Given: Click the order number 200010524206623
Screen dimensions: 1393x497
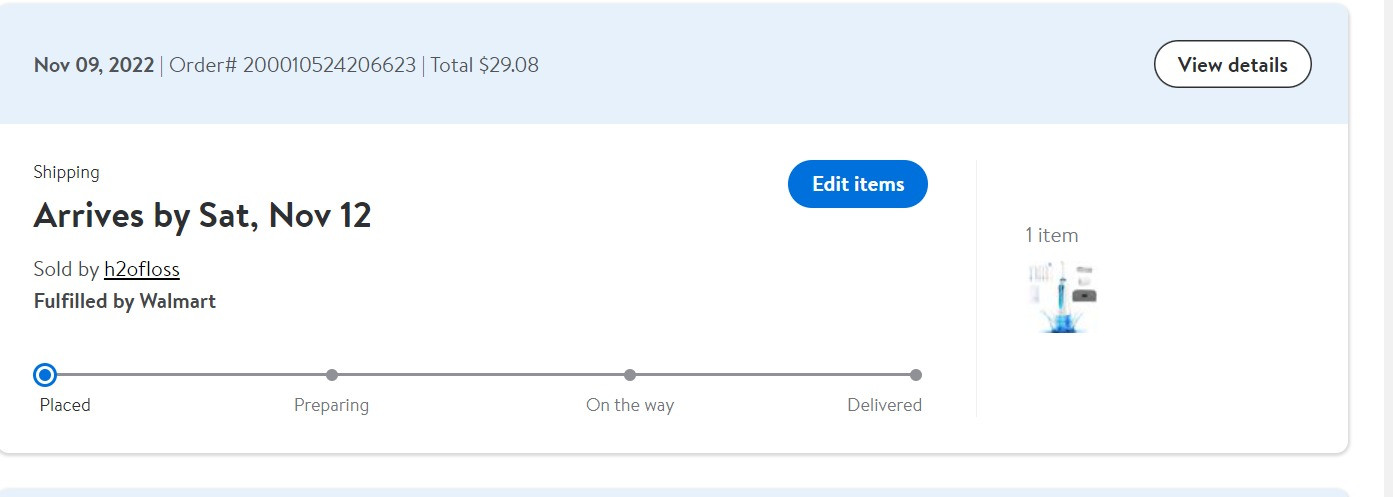Looking at the screenshot, I should 329,65.
